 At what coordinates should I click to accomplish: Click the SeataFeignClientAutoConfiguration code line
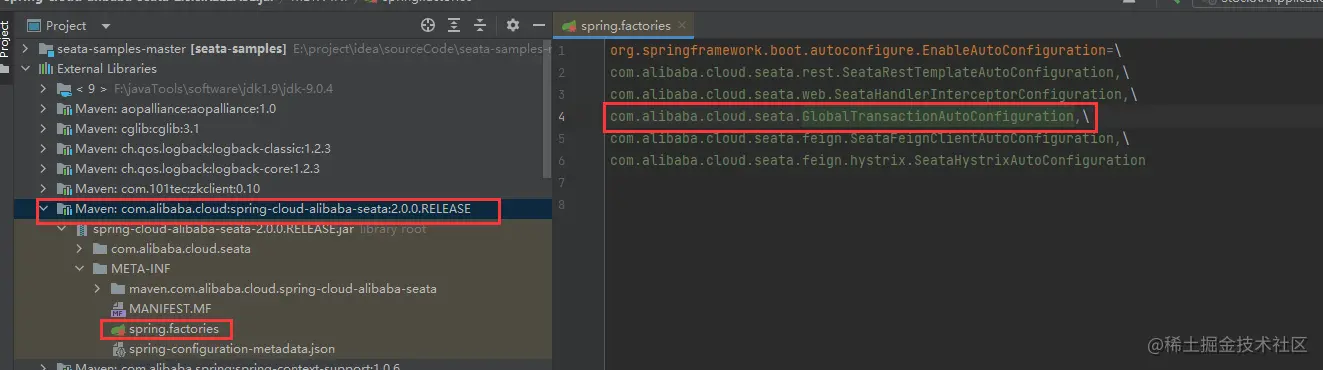(x=870, y=138)
